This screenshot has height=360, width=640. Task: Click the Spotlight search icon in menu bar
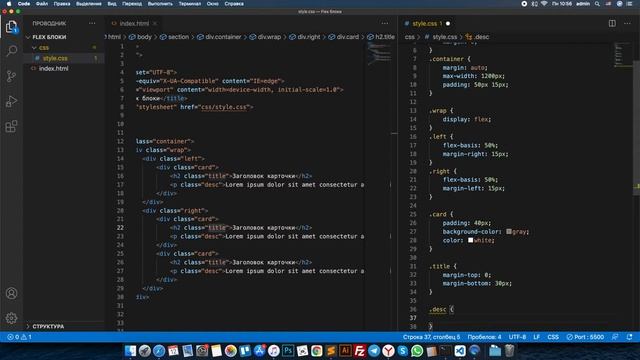click(597, 4)
